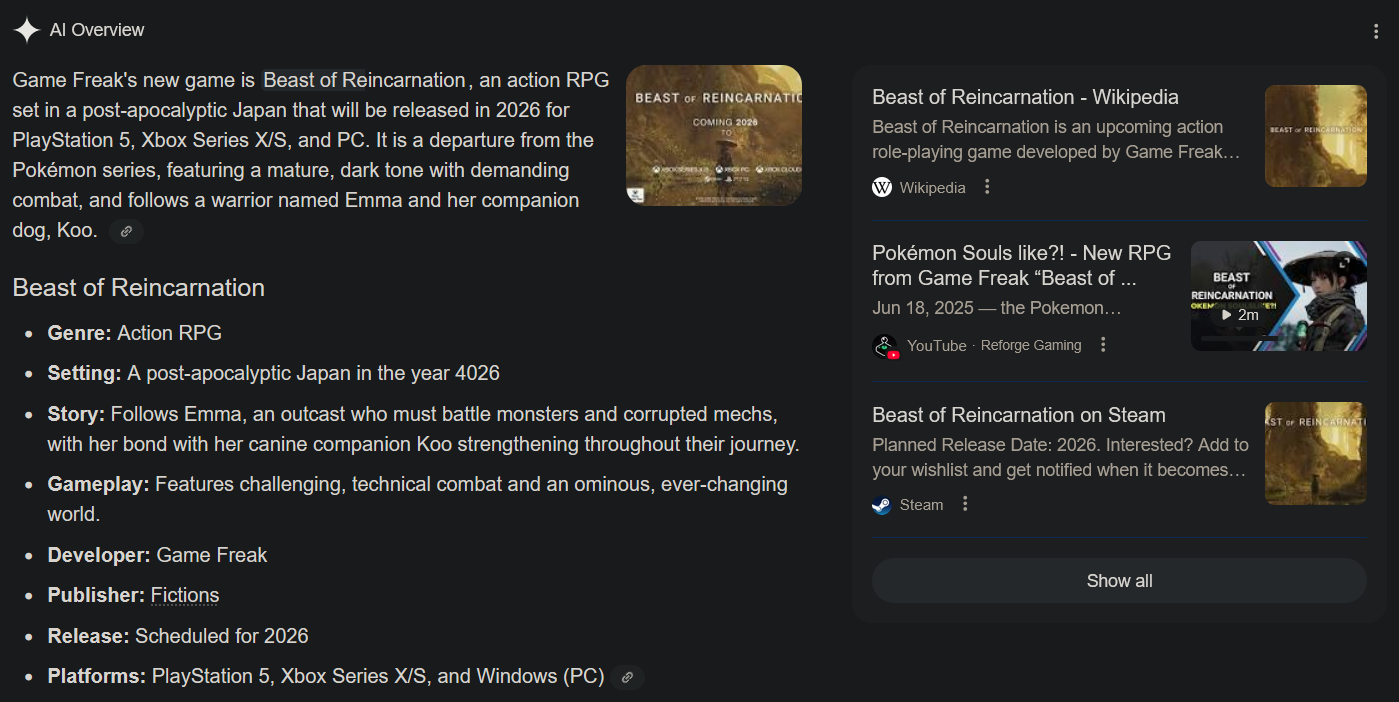Click the 'Wikipedia' source name label
This screenshot has width=1399, height=702.
933,187
